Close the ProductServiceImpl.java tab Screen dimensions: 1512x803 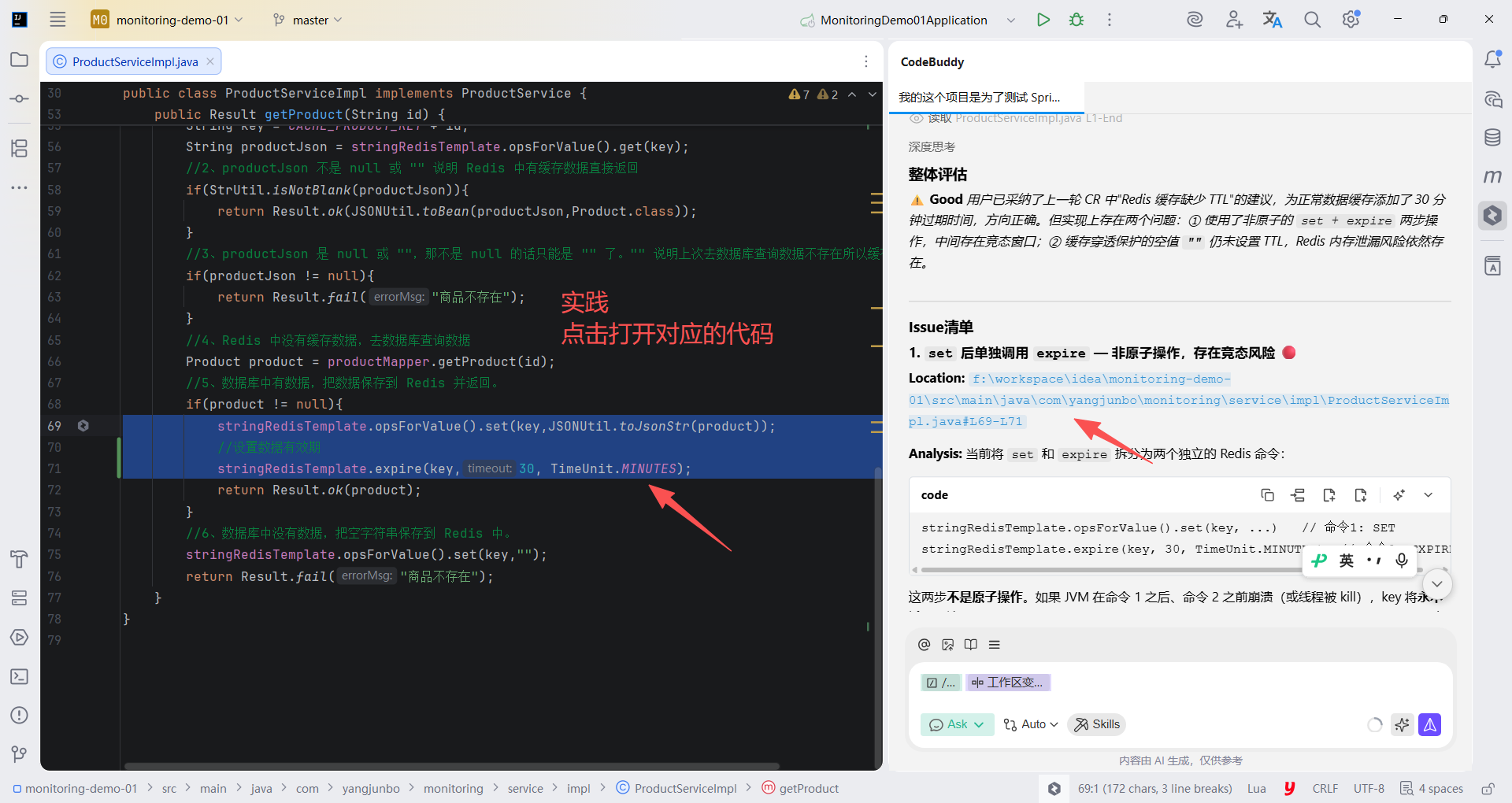pyautogui.click(x=210, y=61)
